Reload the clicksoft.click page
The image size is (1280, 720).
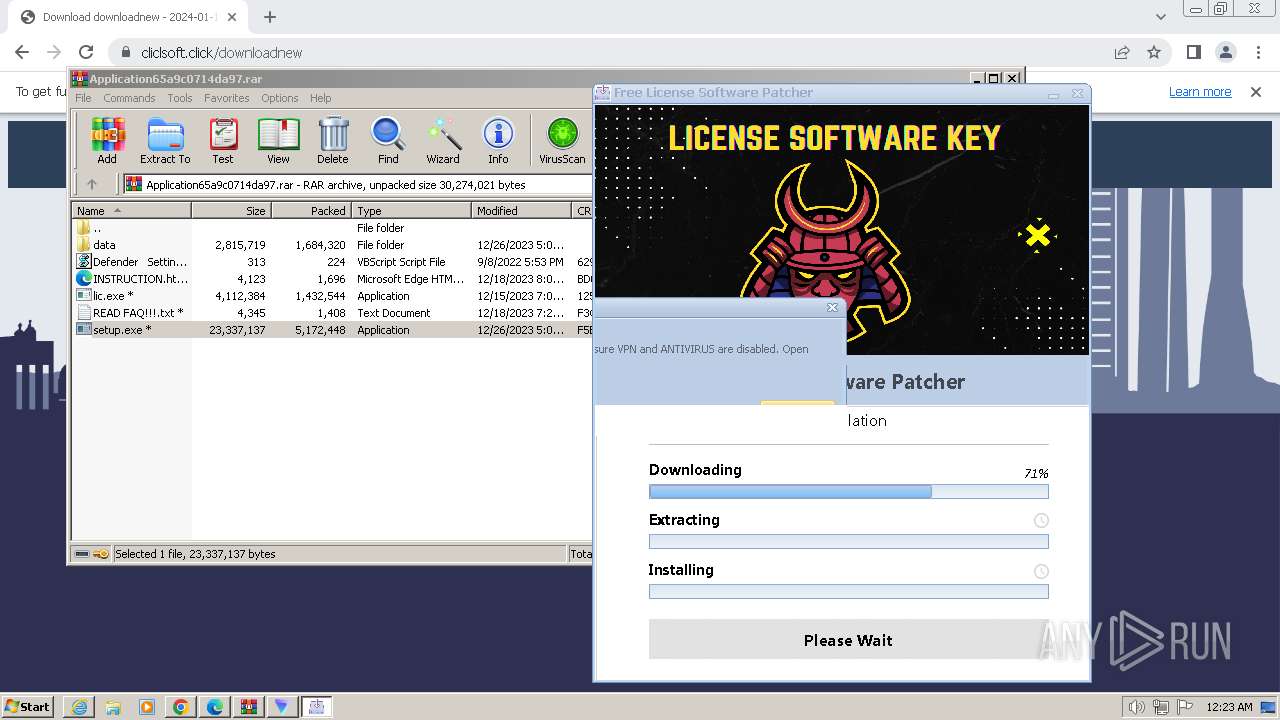(x=86, y=52)
